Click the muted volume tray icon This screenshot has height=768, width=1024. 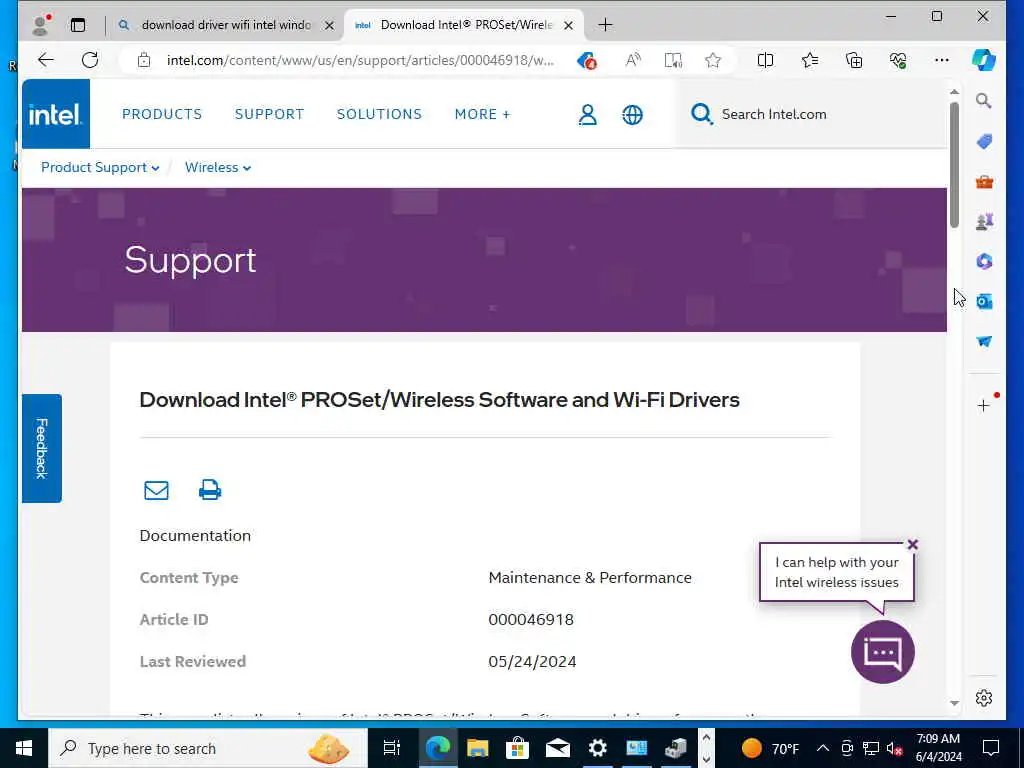(894, 748)
